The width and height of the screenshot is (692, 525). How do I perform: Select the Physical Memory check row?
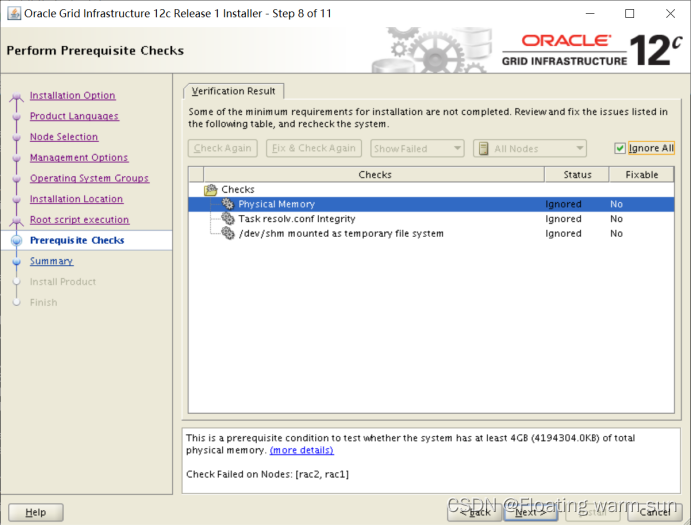431,204
